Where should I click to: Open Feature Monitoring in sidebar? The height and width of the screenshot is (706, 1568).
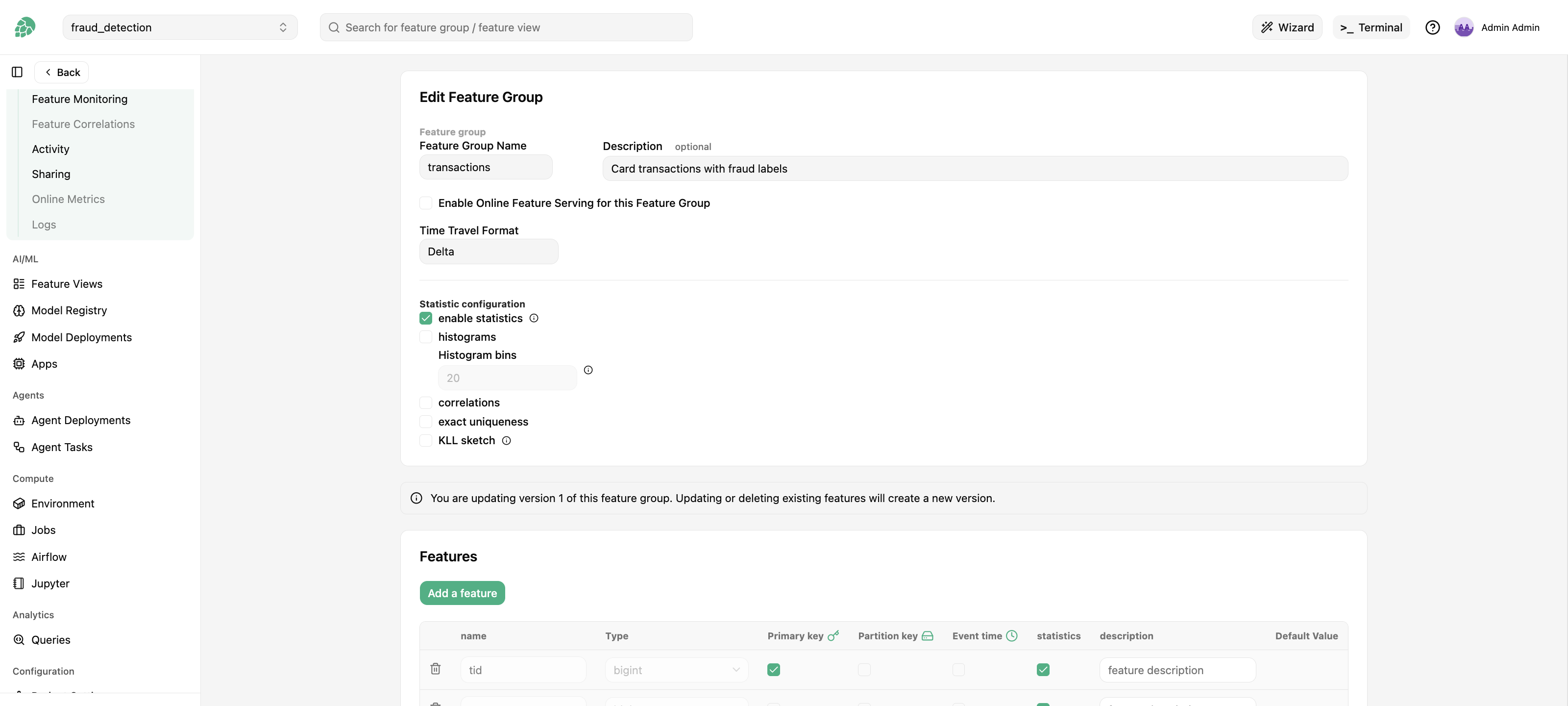click(80, 100)
